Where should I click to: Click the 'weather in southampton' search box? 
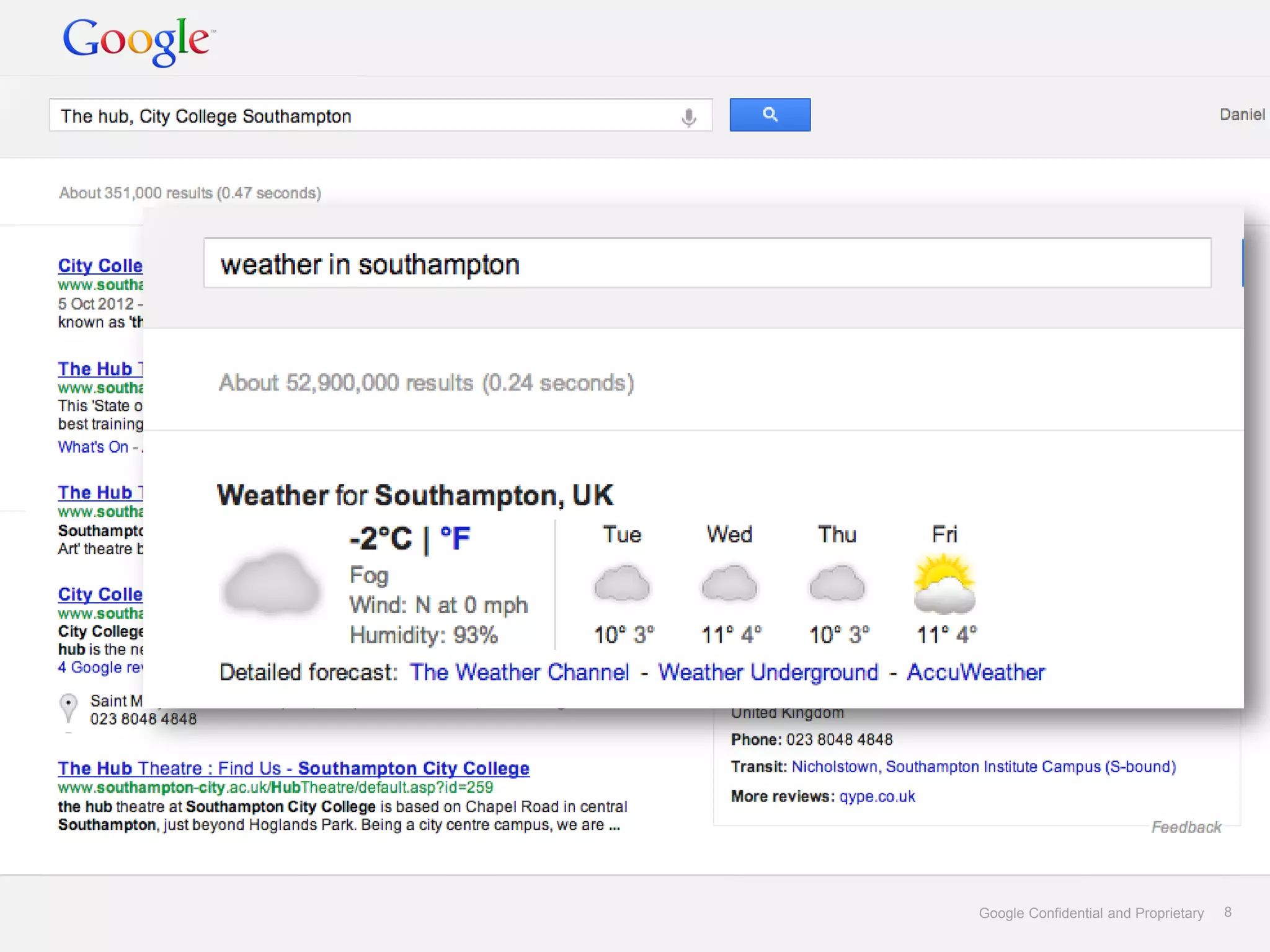tap(707, 263)
